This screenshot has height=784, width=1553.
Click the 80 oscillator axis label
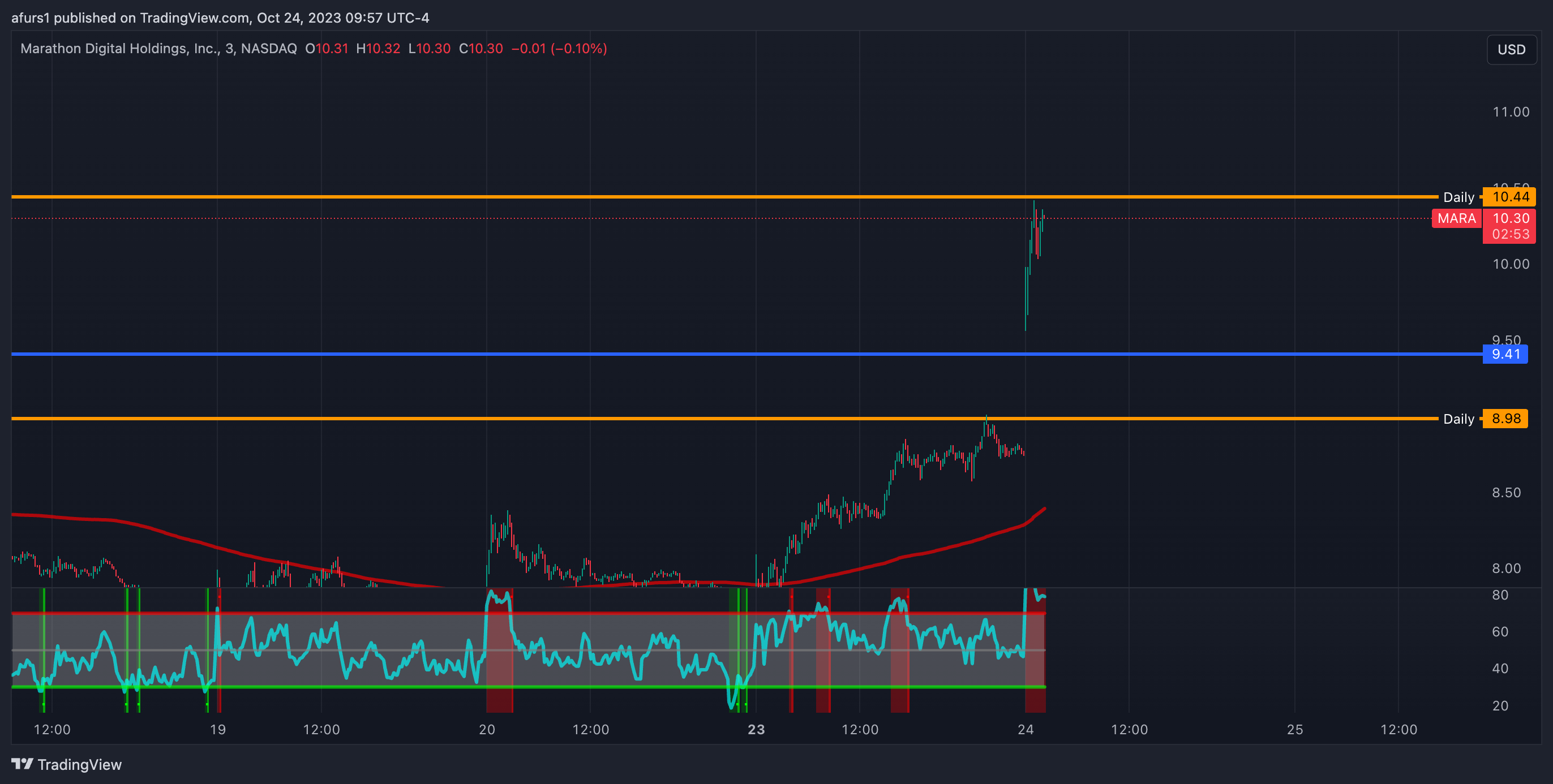click(x=1500, y=595)
